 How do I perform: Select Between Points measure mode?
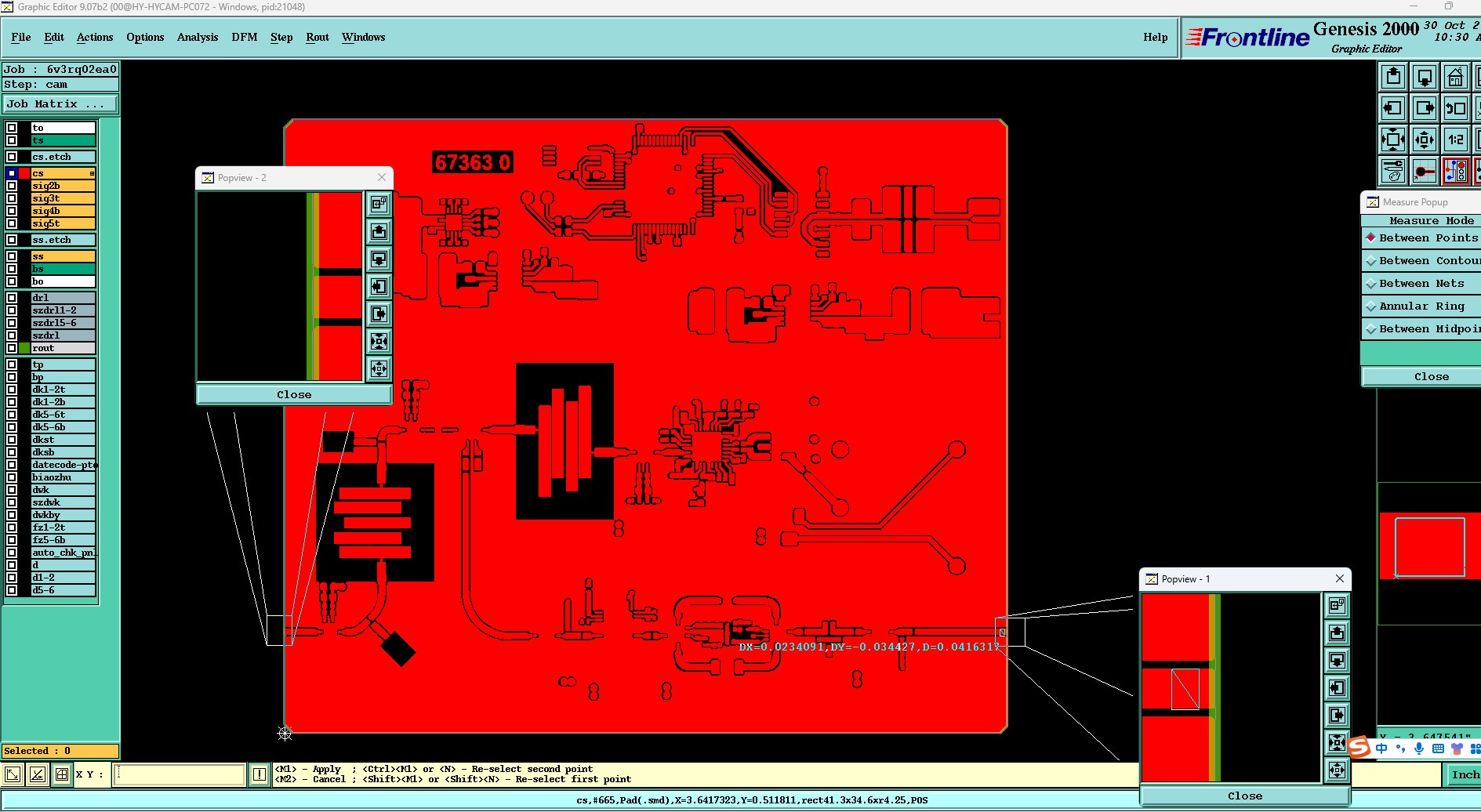coord(1421,237)
